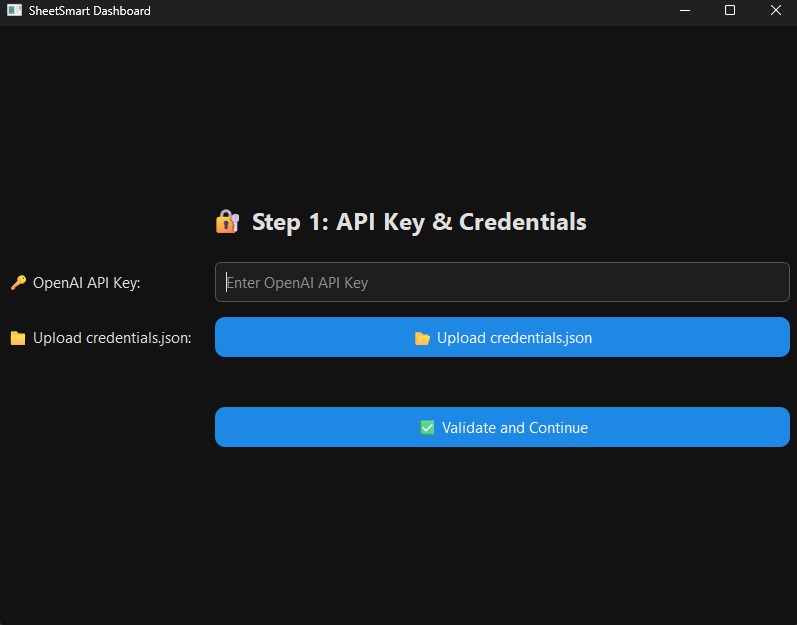
Task: Focus the Enter OpenAI API Key field
Action: tap(502, 282)
